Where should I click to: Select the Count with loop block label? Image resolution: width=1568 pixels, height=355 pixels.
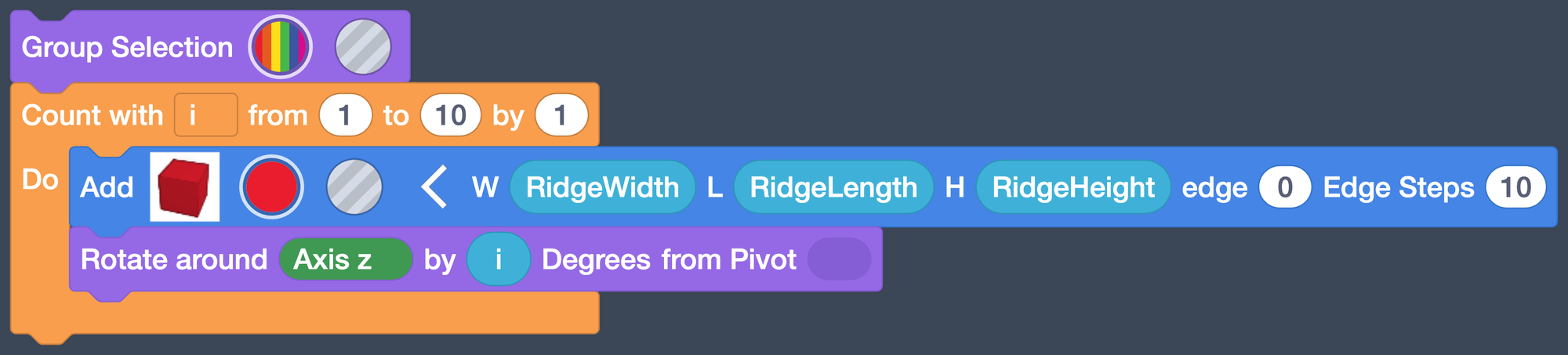[92, 115]
